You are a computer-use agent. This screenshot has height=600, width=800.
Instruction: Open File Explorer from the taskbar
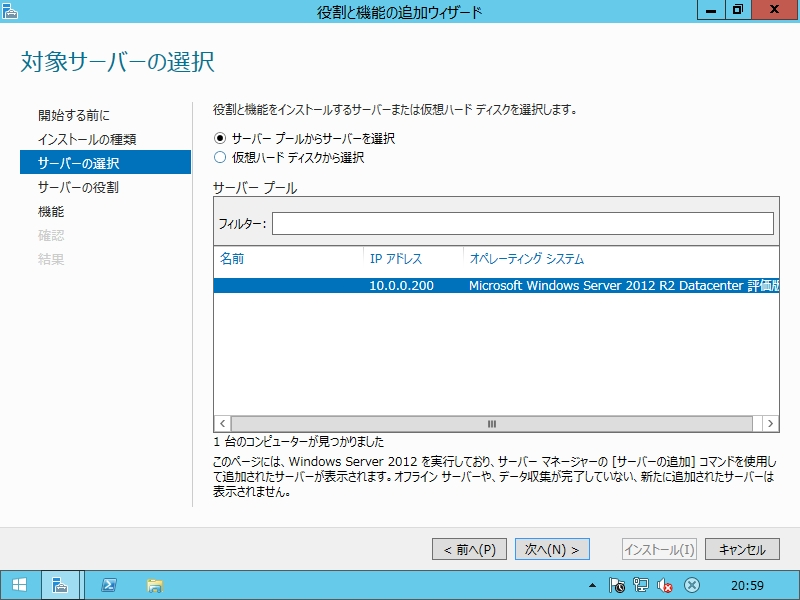[154, 585]
